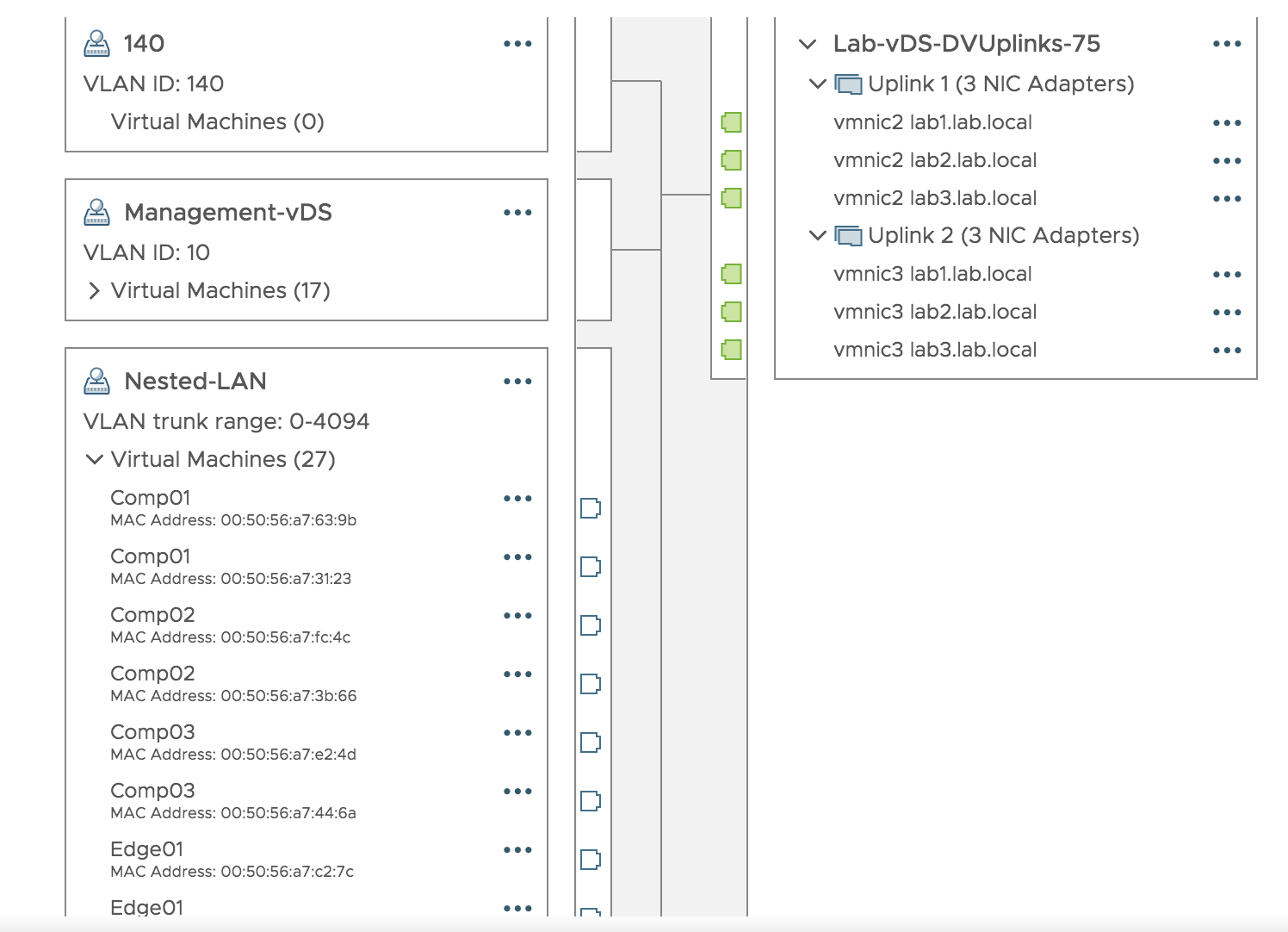
Task: Collapse Virtual Machines list under Nested-LAN
Action: [x=94, y=459]
